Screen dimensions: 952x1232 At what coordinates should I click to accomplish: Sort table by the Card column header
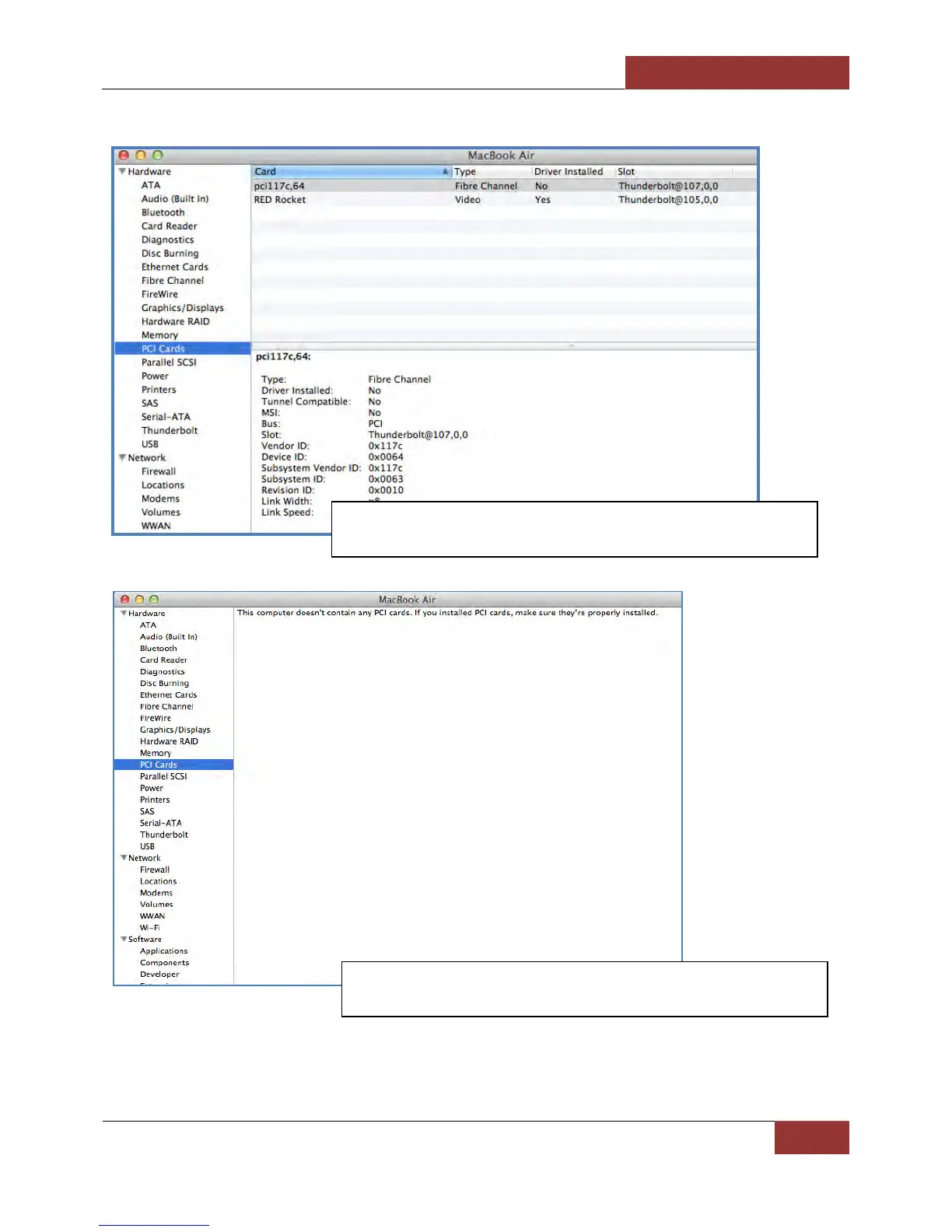tap(352, 172)
